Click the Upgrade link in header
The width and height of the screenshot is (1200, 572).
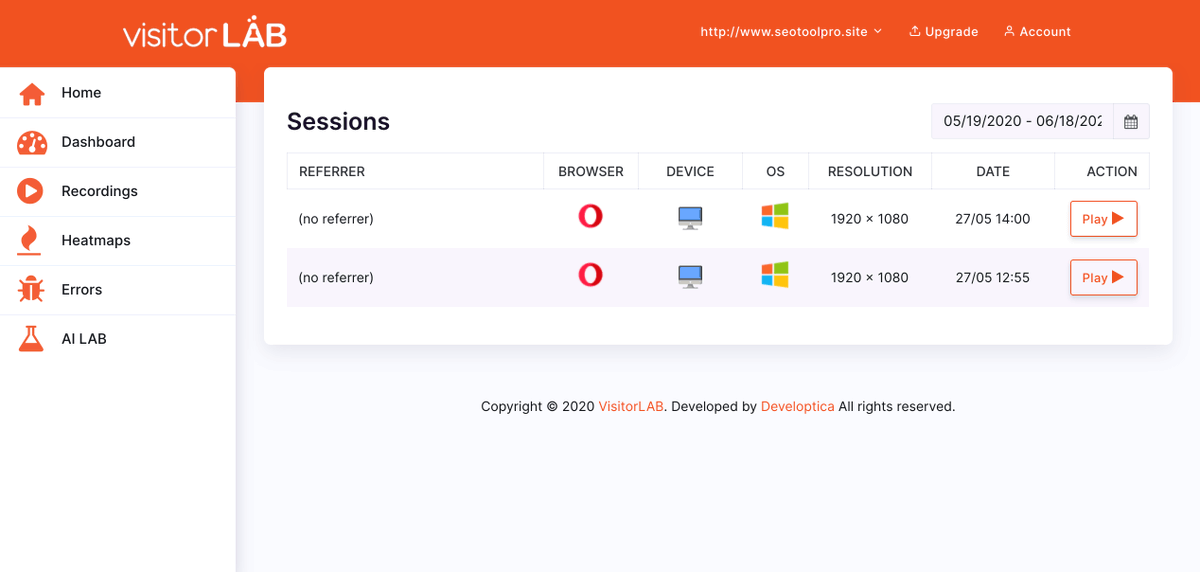pyautogui.click(x=943, y=32)
